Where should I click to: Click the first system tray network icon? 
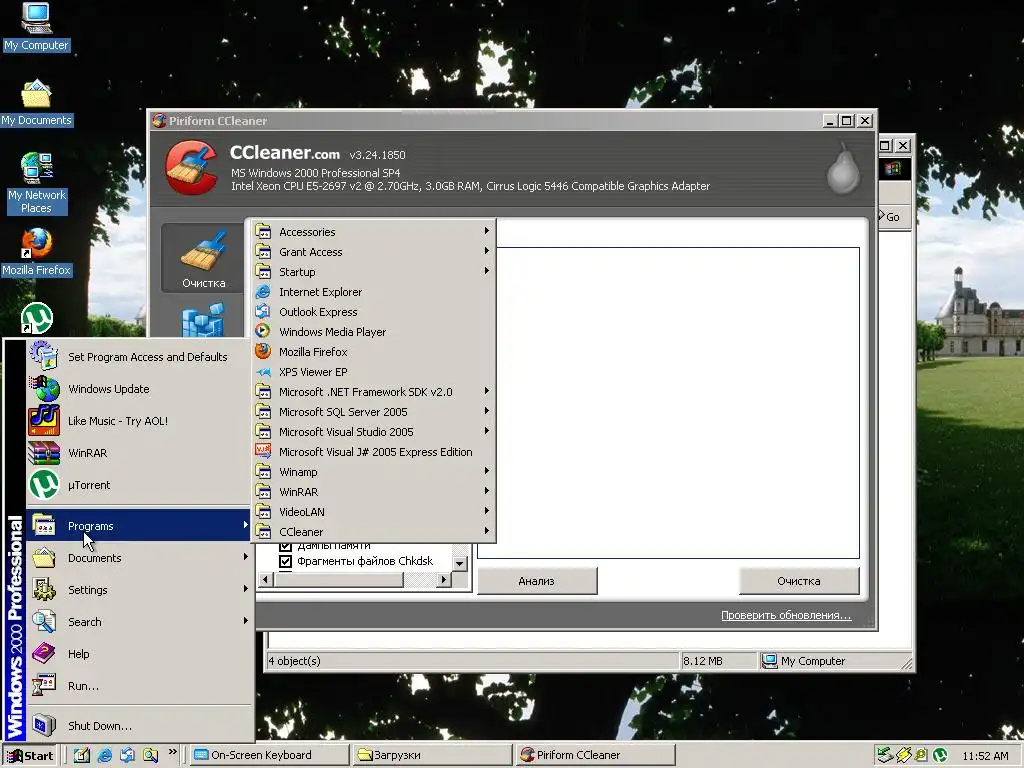885,755
